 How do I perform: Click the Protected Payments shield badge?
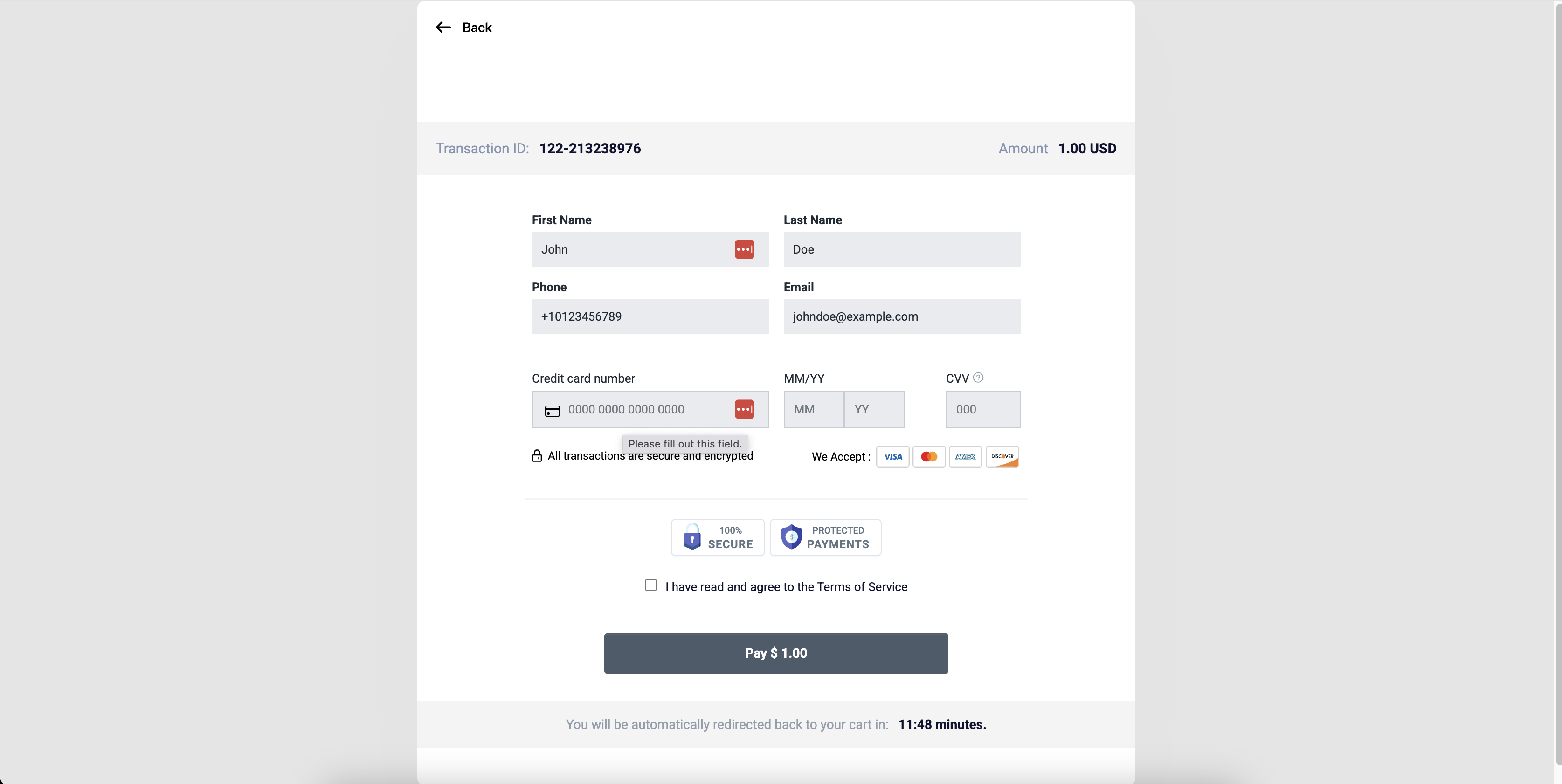(x=825, y=537)
